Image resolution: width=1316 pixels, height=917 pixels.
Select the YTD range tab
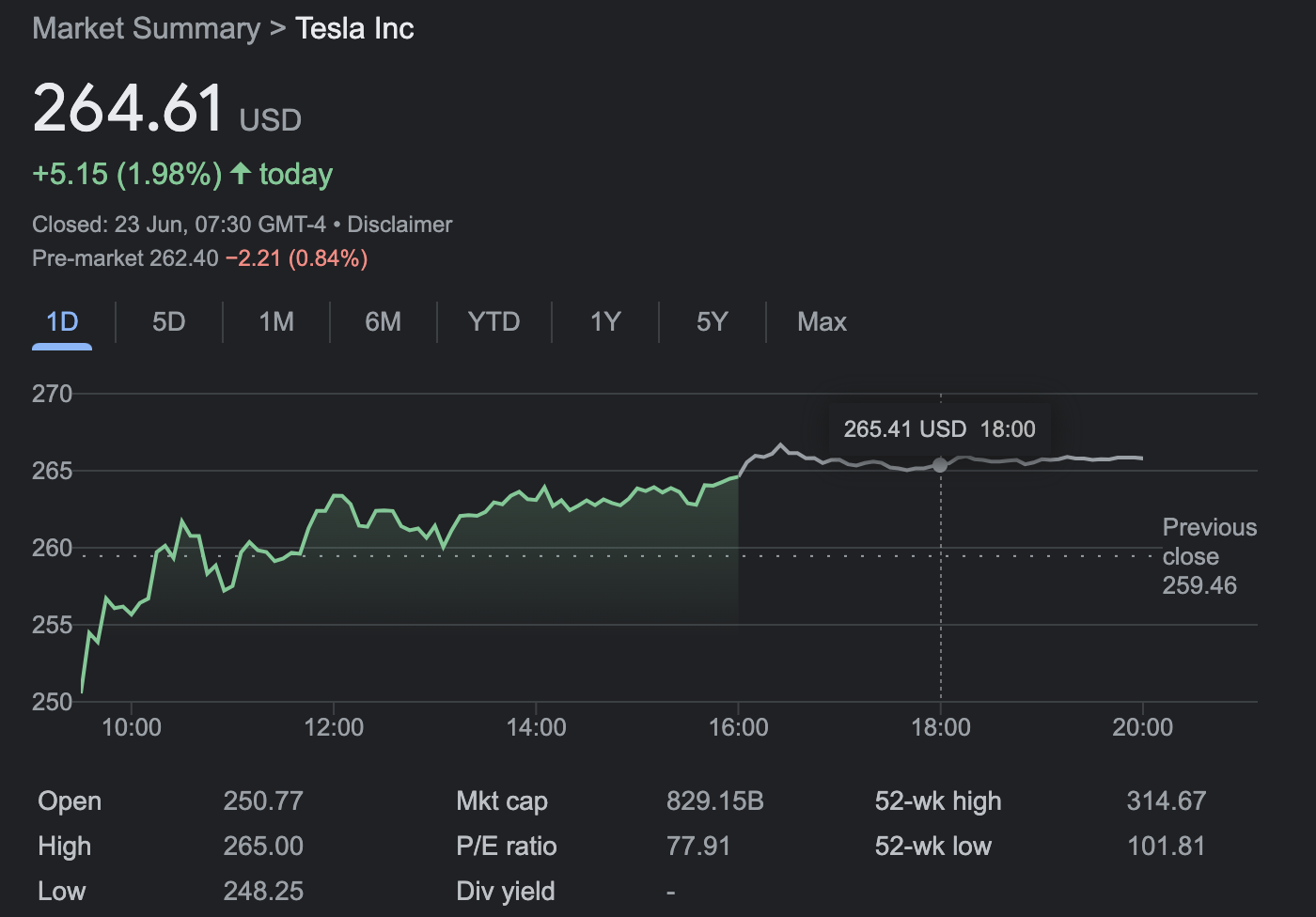click(493, 322)
